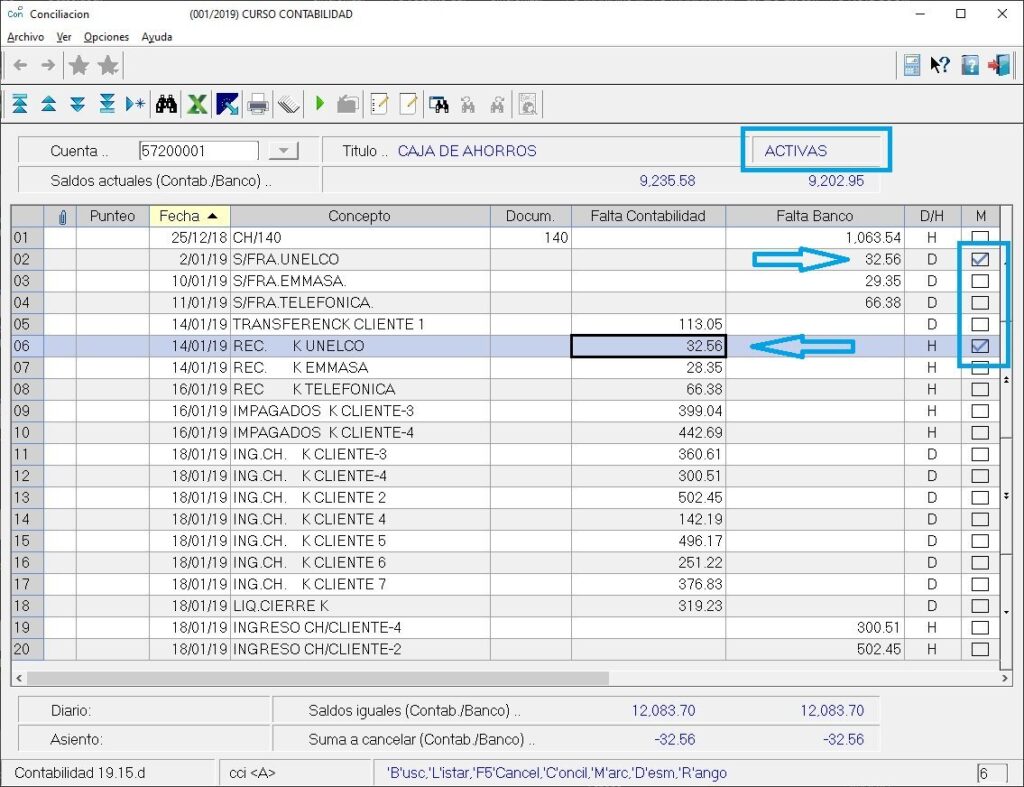1024x787 pixels.
Task: Click the right star favorites icon
Action: click(108, 65)
